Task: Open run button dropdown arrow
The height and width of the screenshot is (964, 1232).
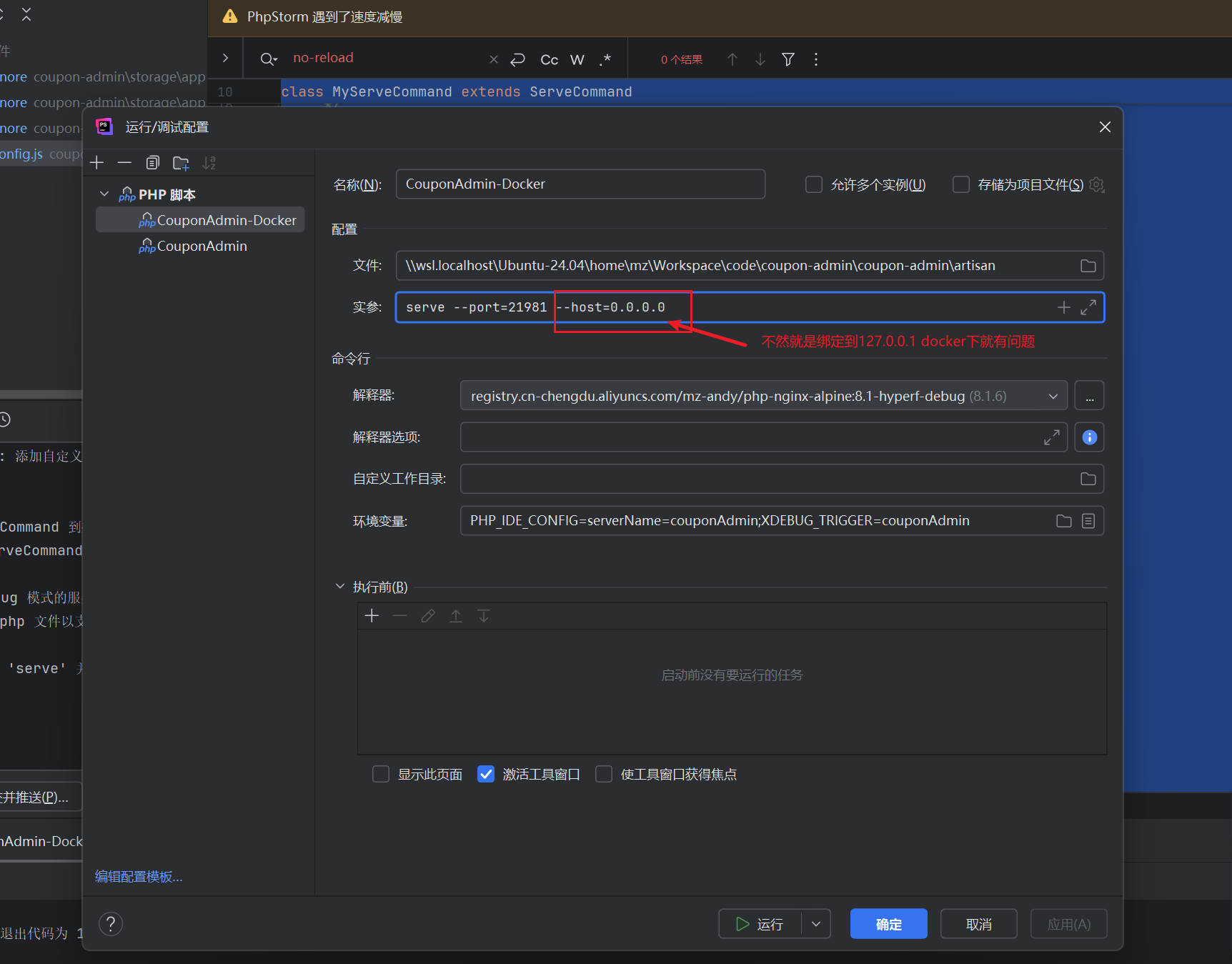Action: pos(816,924)
